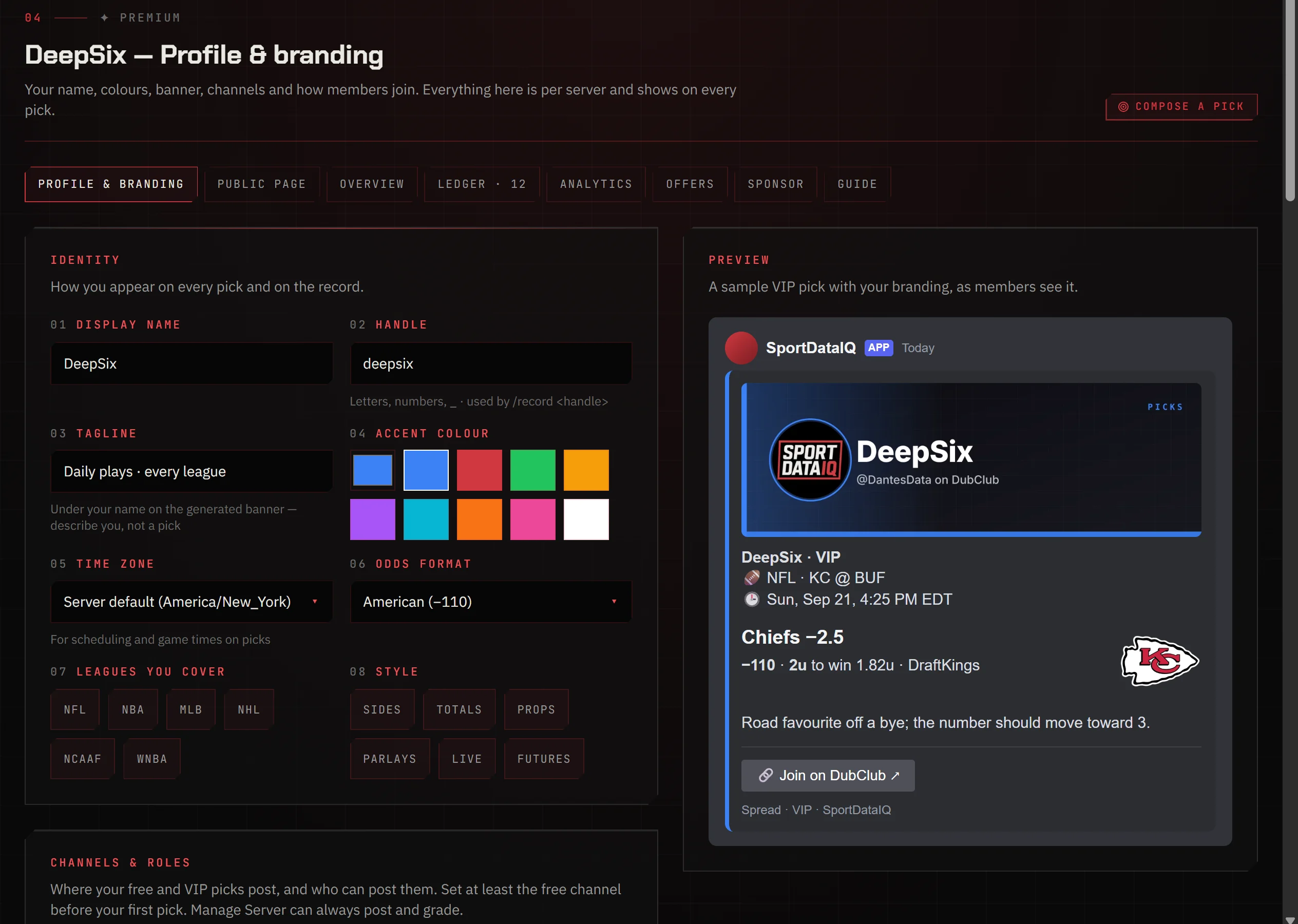Click the DeepSix banner image in preview
The width and height of the screenshot is (1298, 924).
pyautogui.click(x=971, y=460)
